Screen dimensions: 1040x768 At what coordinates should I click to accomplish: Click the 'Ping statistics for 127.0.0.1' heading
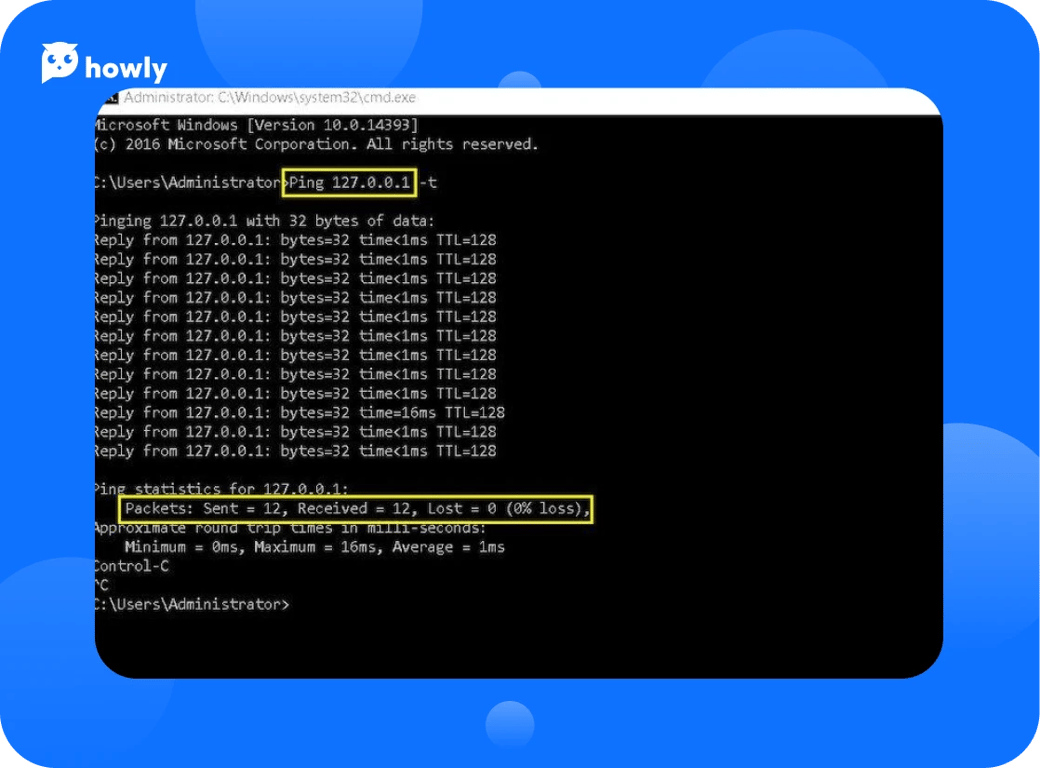point(221,489)
